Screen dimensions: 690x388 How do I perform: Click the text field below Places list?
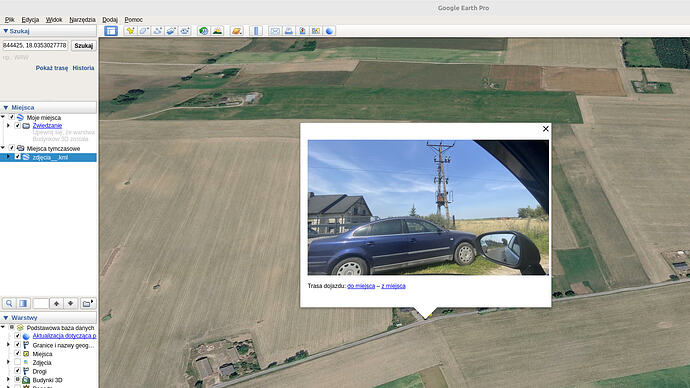pos(41,304)
